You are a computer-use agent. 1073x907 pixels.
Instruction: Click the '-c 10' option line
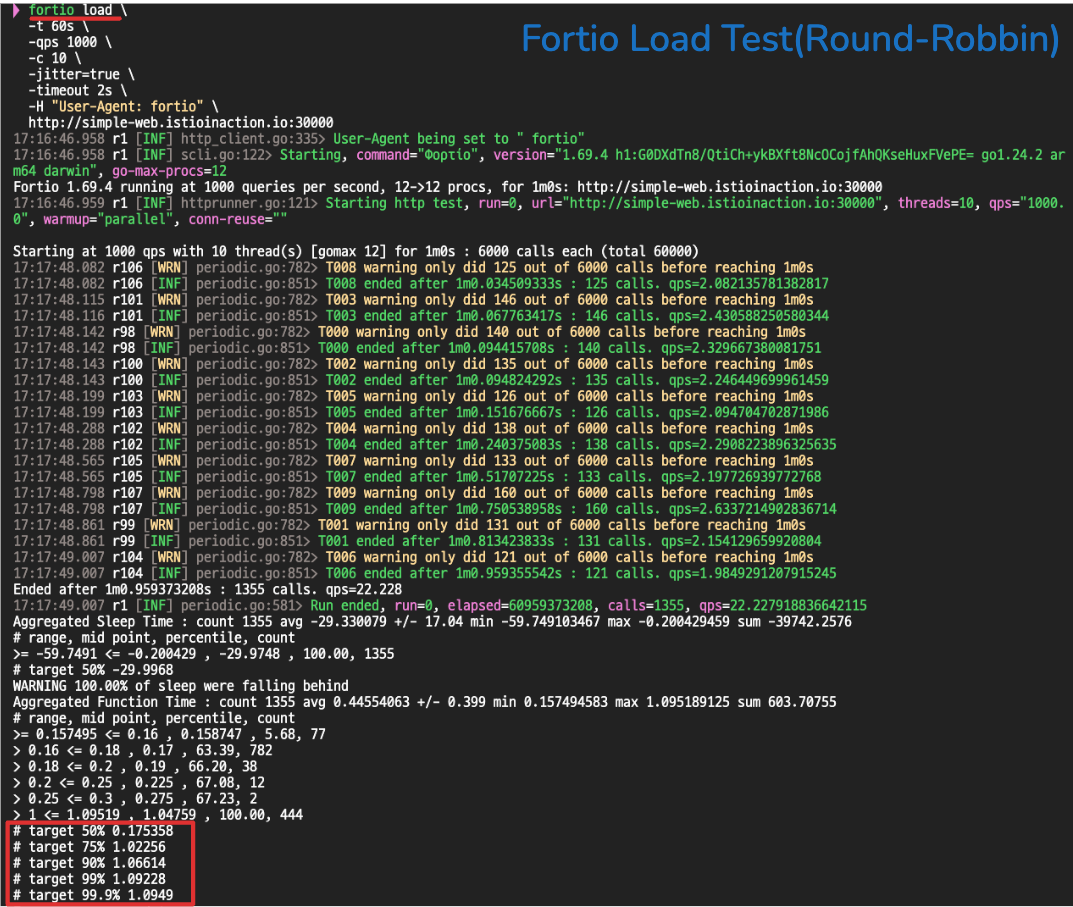pos(55,59)
